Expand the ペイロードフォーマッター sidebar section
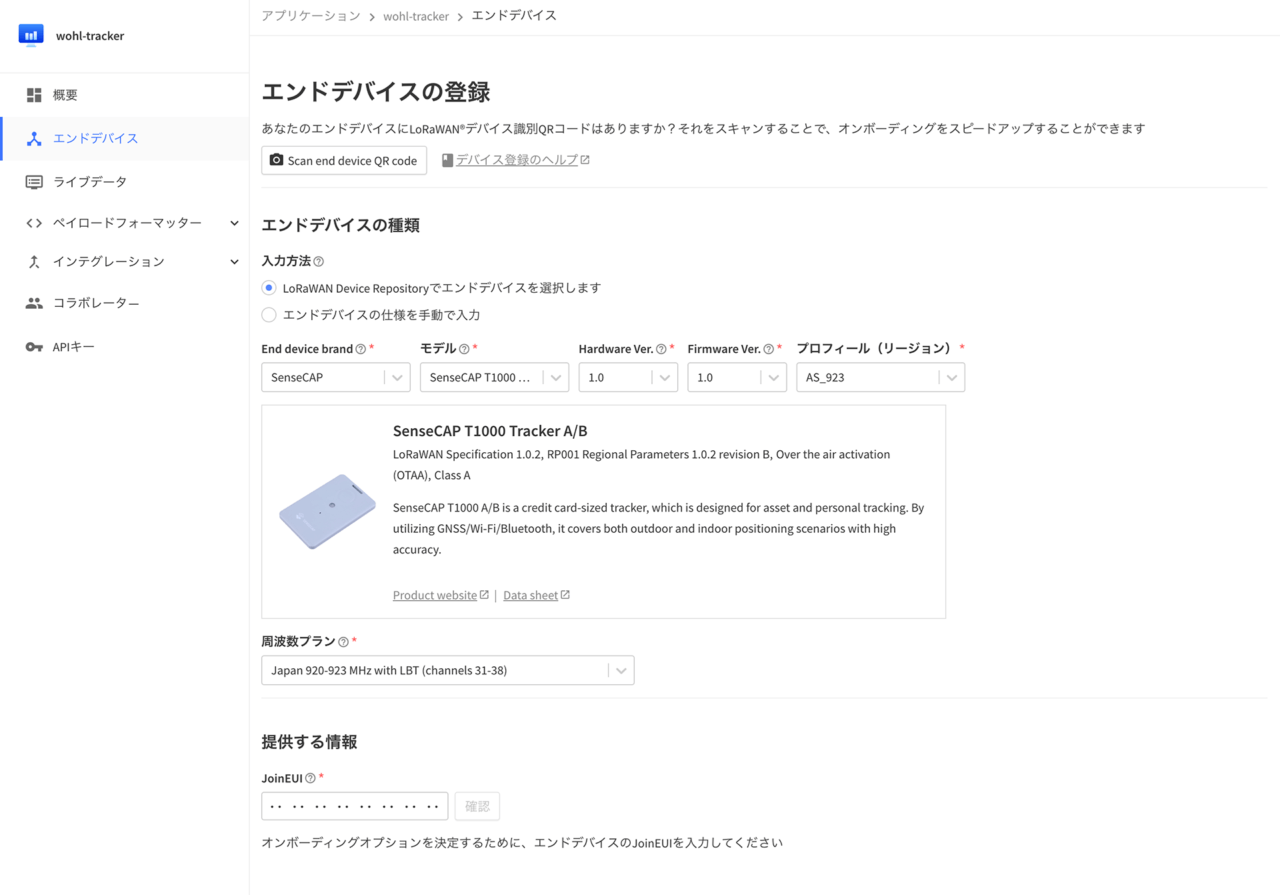The height and width of the screenshot is (895, 1280). click(x=233, y=223)
